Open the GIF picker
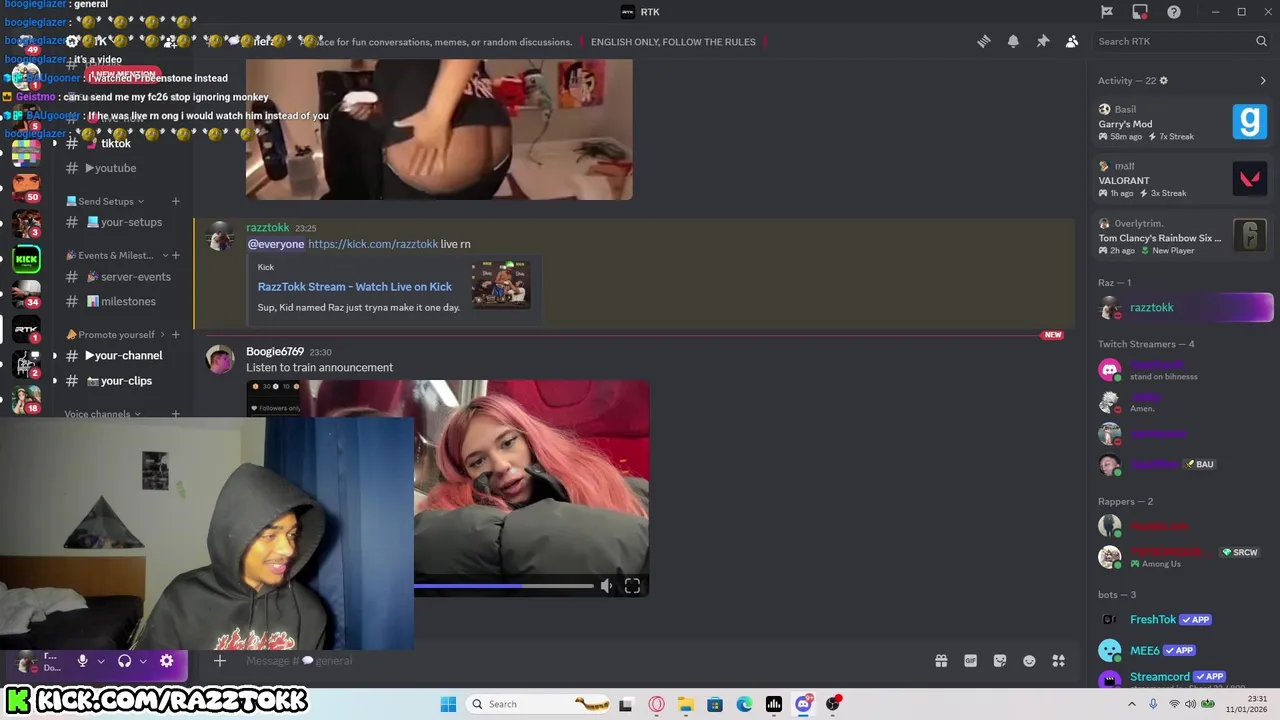1280x720 pixels. click(970, 661)
